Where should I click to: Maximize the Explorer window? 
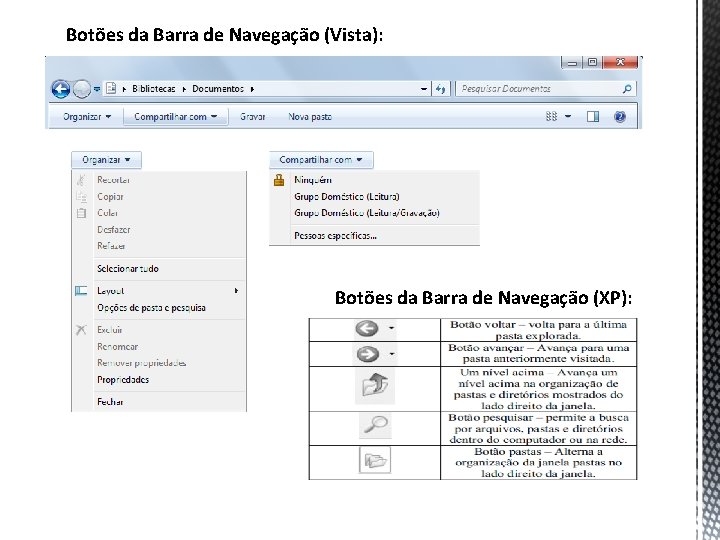(592, 62)
